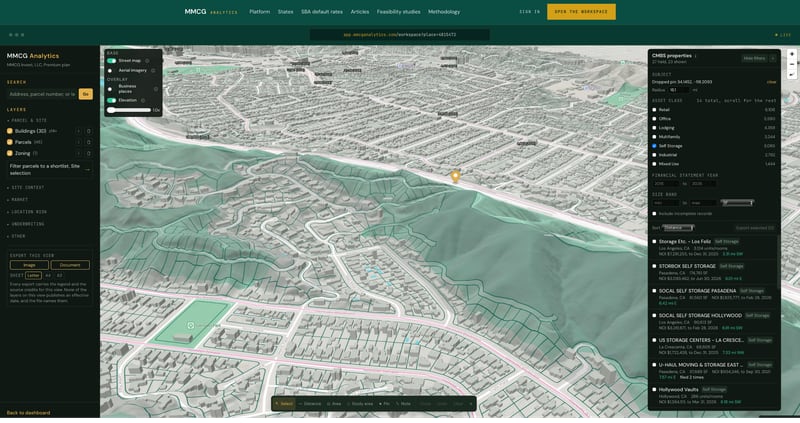Go to the Articles page
Screen dimensions: 800x423
[360, 12]
